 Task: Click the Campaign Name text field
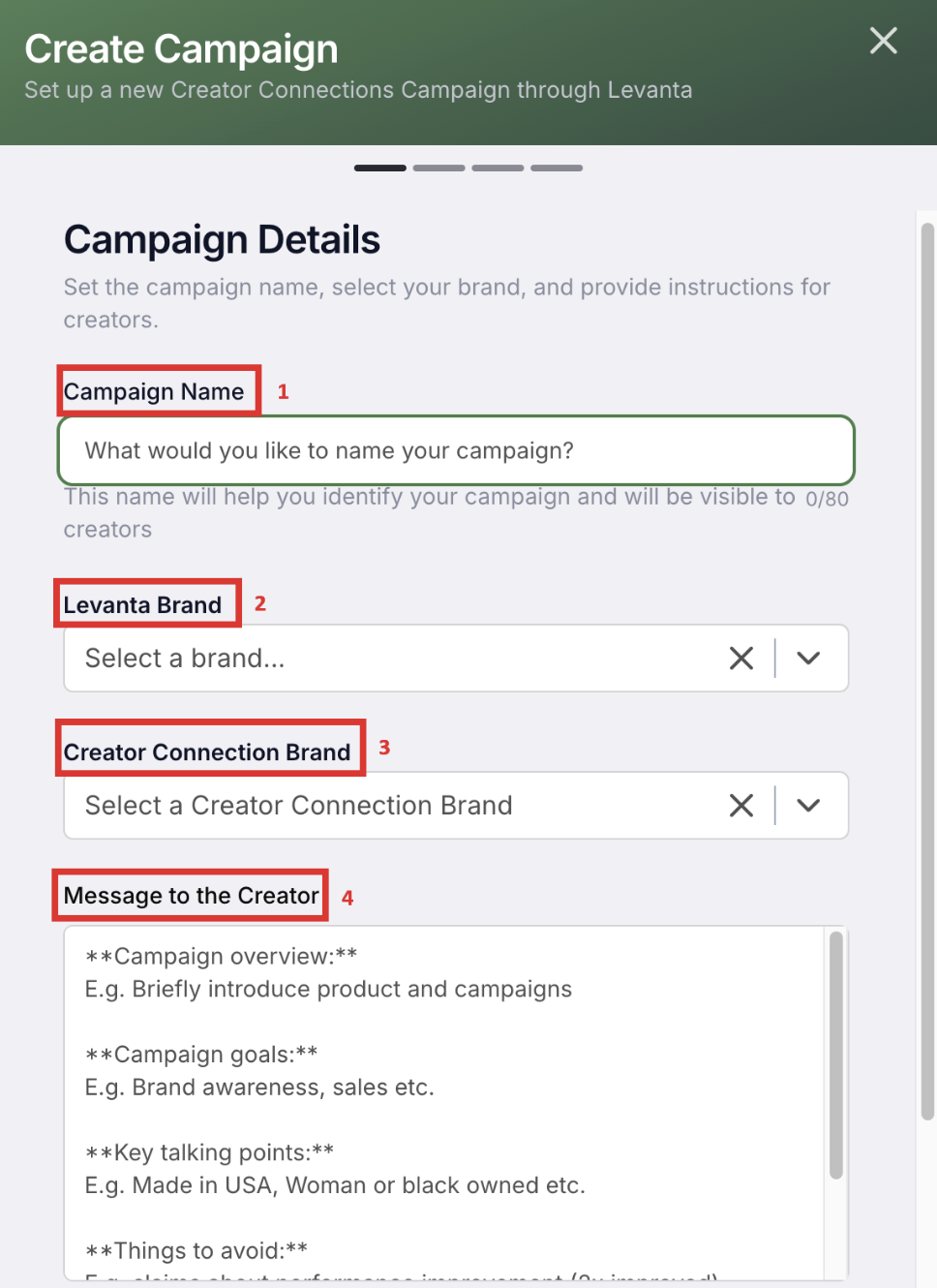click(455, 450)
